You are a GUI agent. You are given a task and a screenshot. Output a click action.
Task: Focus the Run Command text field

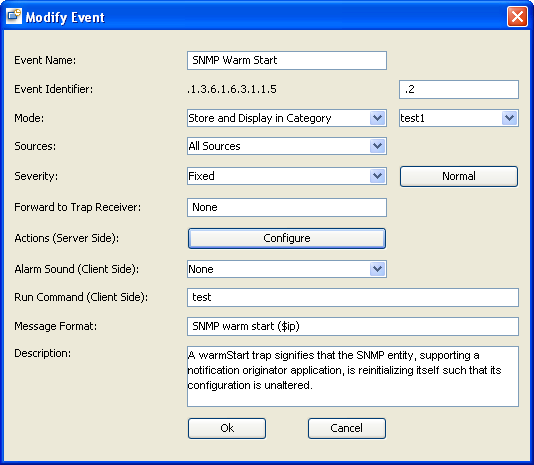coord(353,297)
